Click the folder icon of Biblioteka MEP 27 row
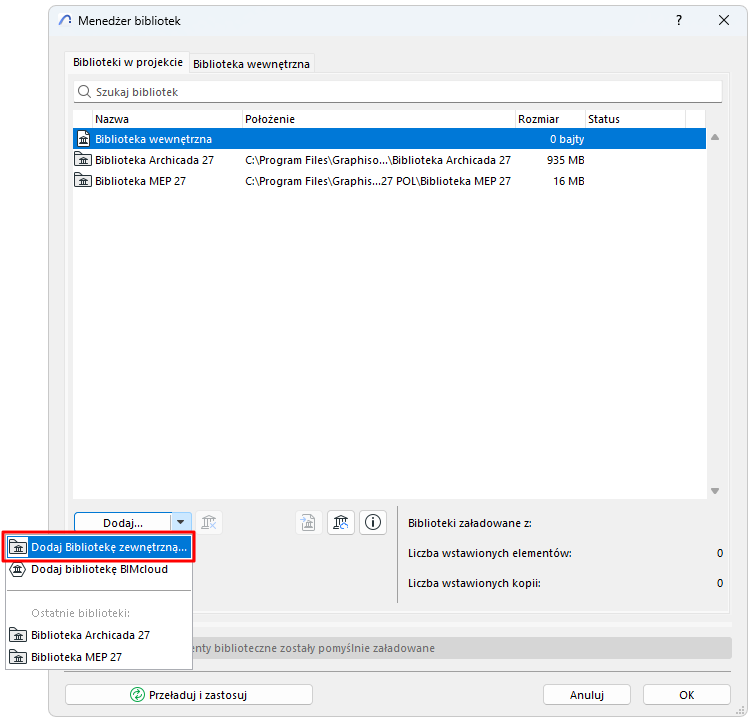Screen dimensions: 751x720 (83, 181)
